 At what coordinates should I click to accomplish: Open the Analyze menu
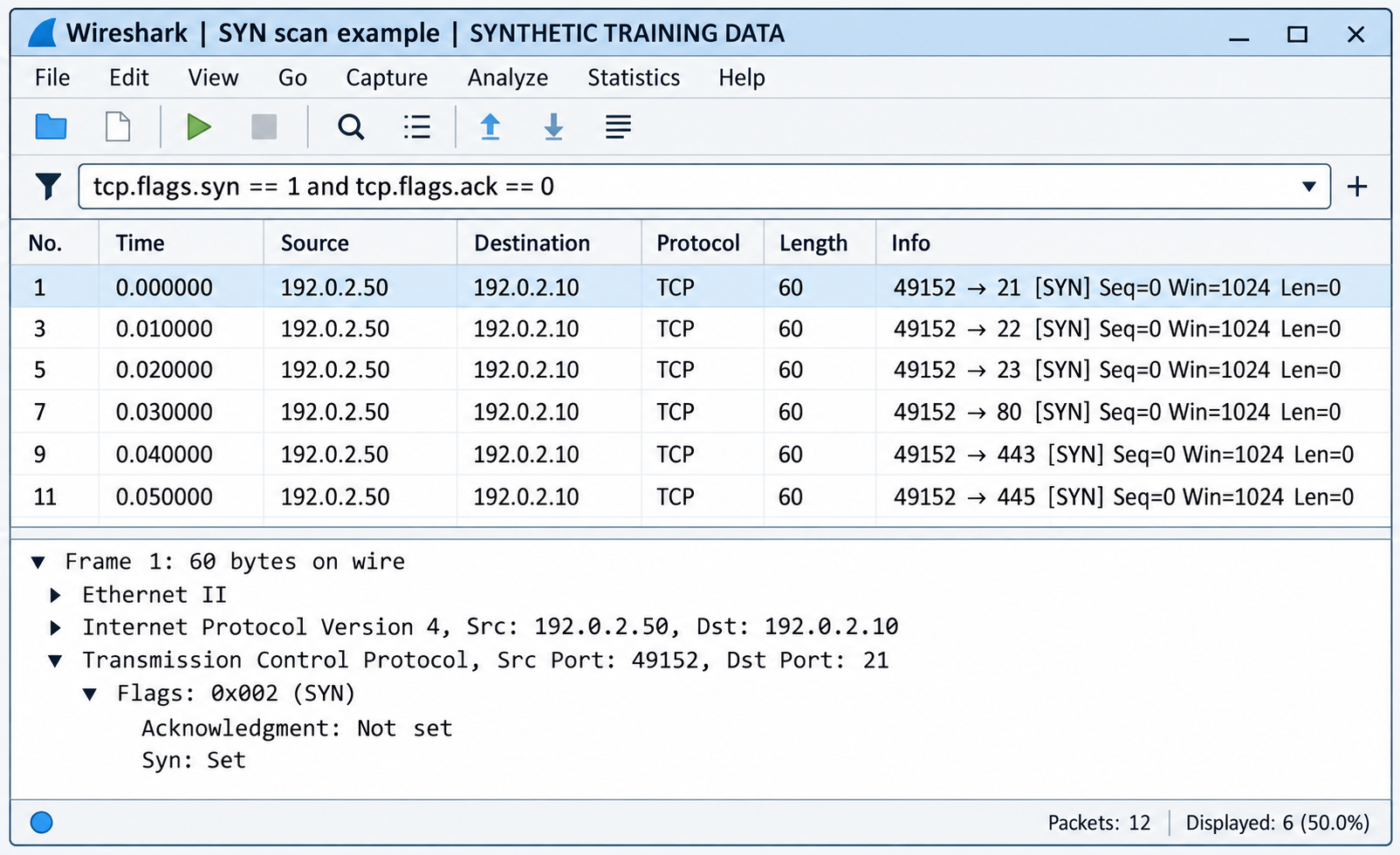pyautogui.click(x=507, y=78)
